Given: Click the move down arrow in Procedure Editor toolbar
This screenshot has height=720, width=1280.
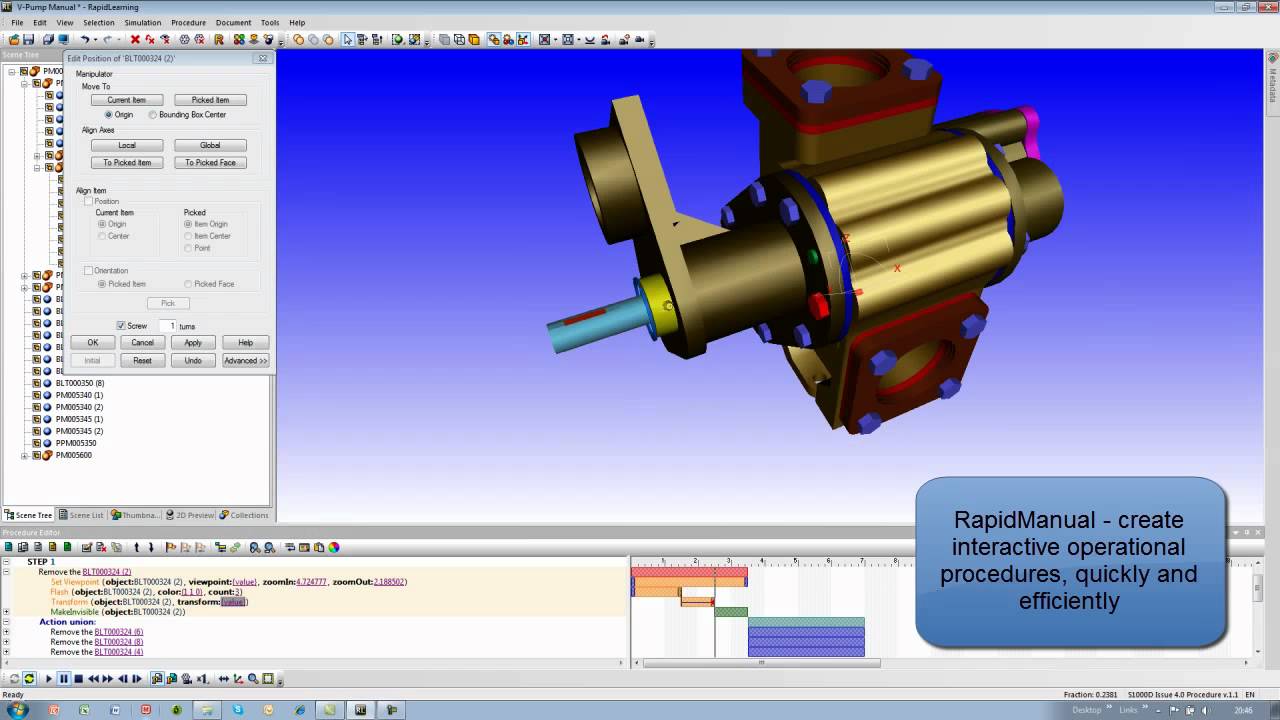Looking at the screenshot, I should 151,547.
